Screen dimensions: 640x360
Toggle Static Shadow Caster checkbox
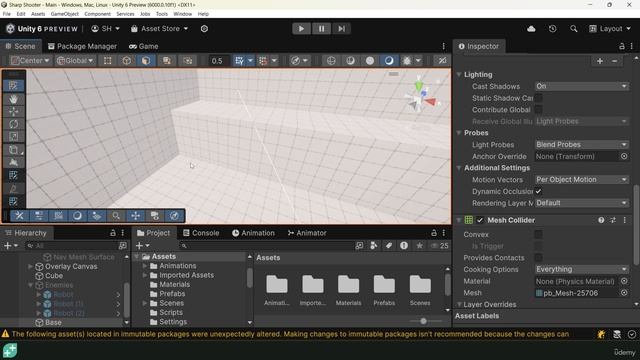pyautogui.click(x=538, y=98)
